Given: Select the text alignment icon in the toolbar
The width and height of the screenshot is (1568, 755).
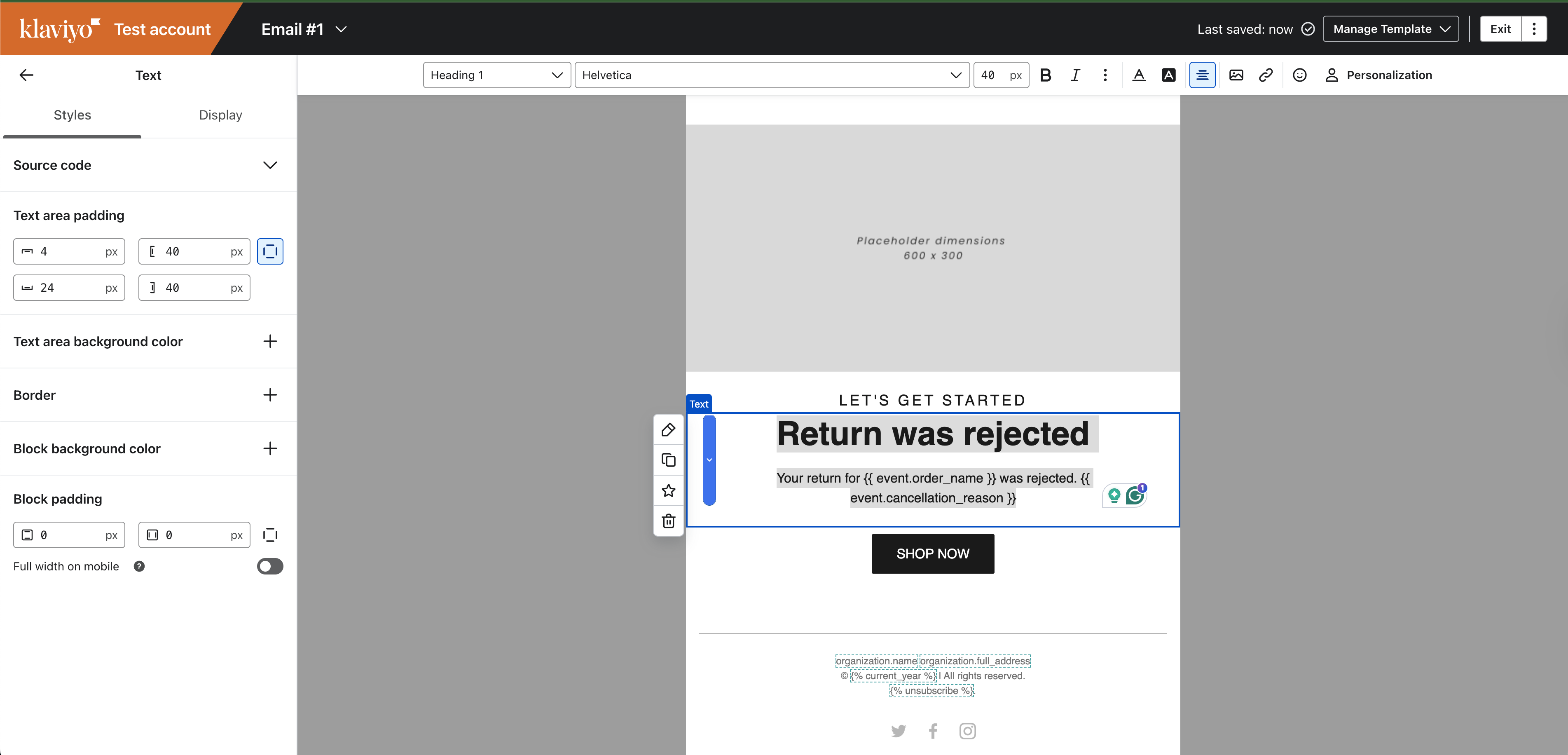Looking at the screenshot, I should (1202, 75).
